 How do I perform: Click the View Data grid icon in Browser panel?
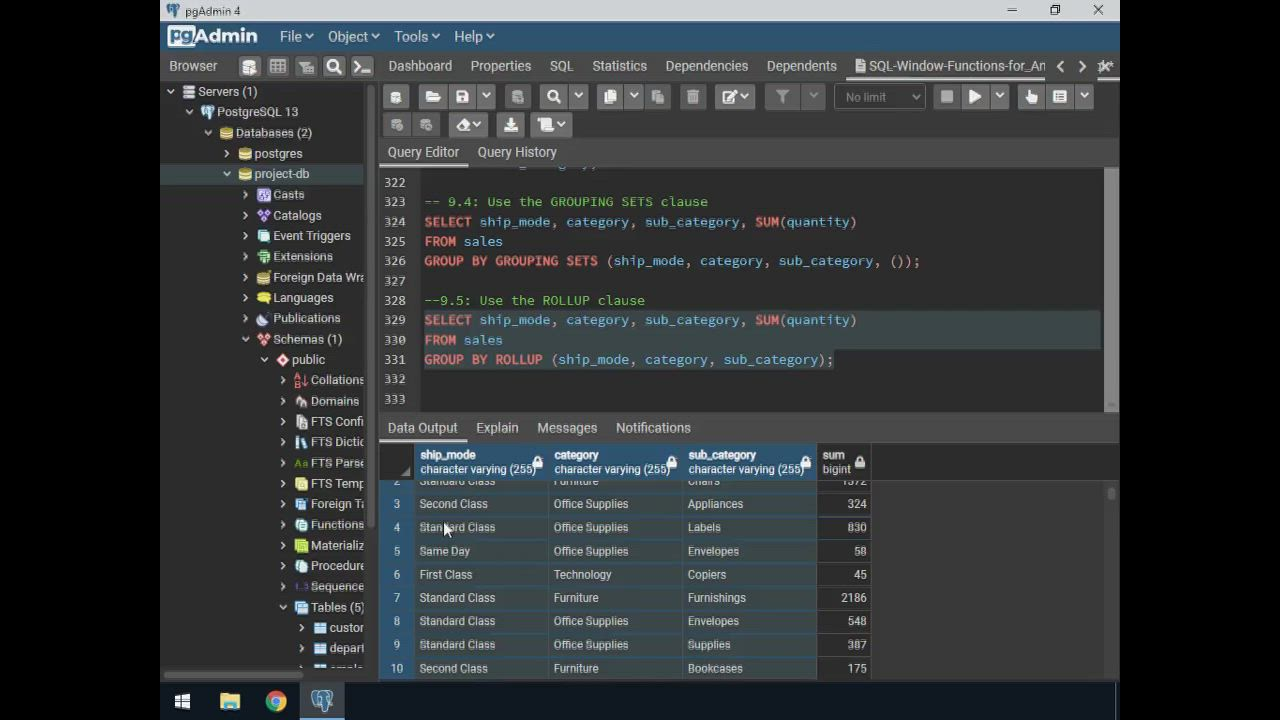pos(278,66)
